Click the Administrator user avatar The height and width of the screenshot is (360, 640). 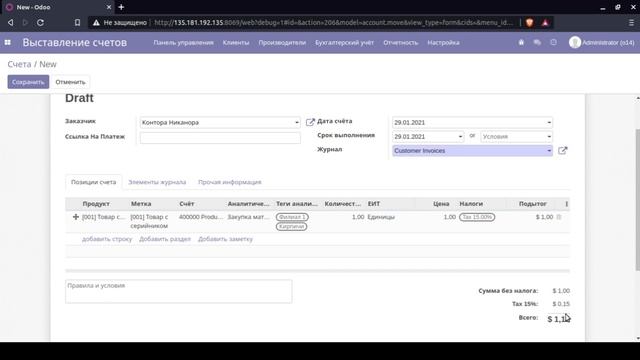[x=575, y=42]
